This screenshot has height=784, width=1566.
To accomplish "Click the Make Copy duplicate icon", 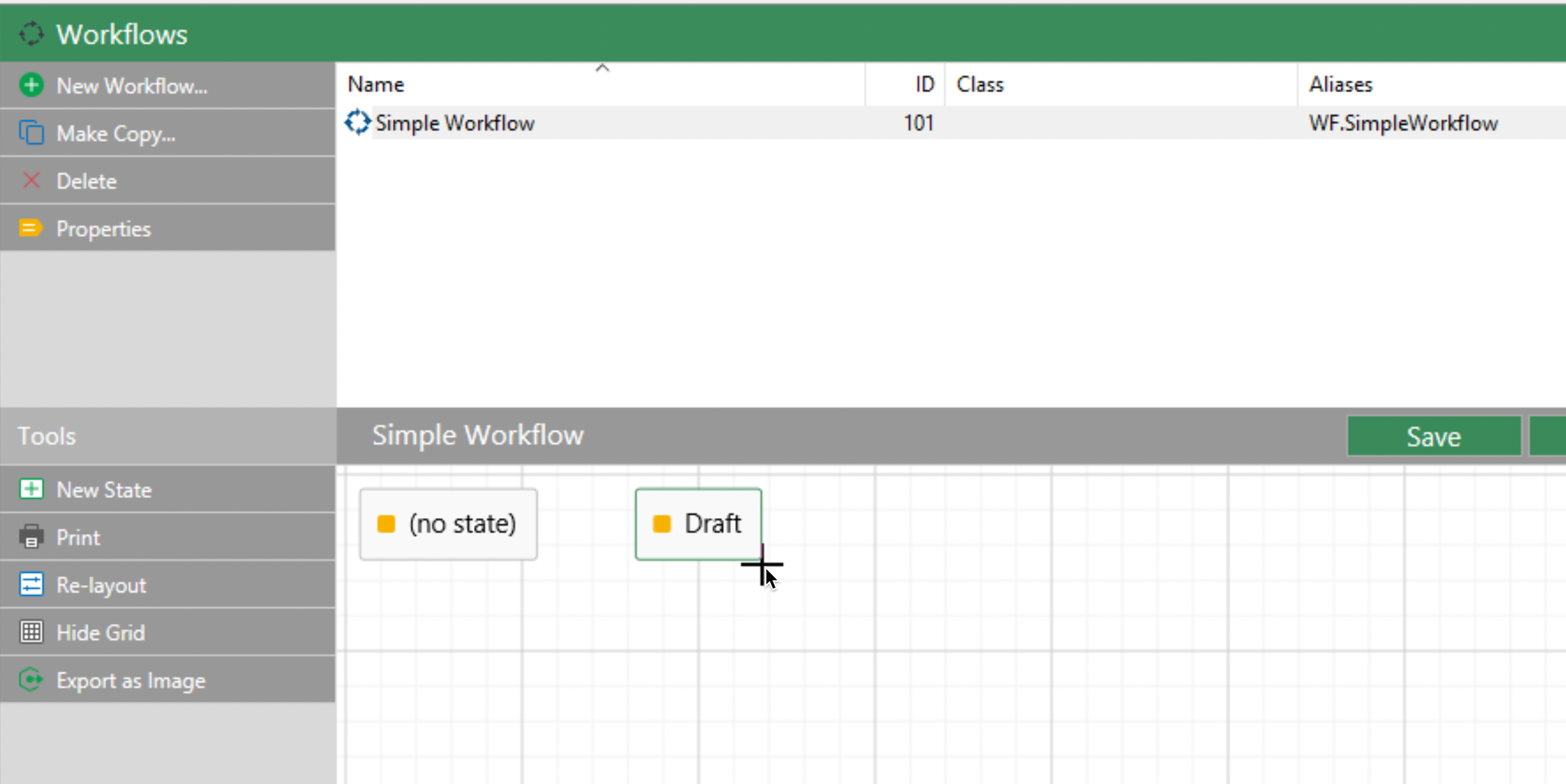I will point(31,133).
